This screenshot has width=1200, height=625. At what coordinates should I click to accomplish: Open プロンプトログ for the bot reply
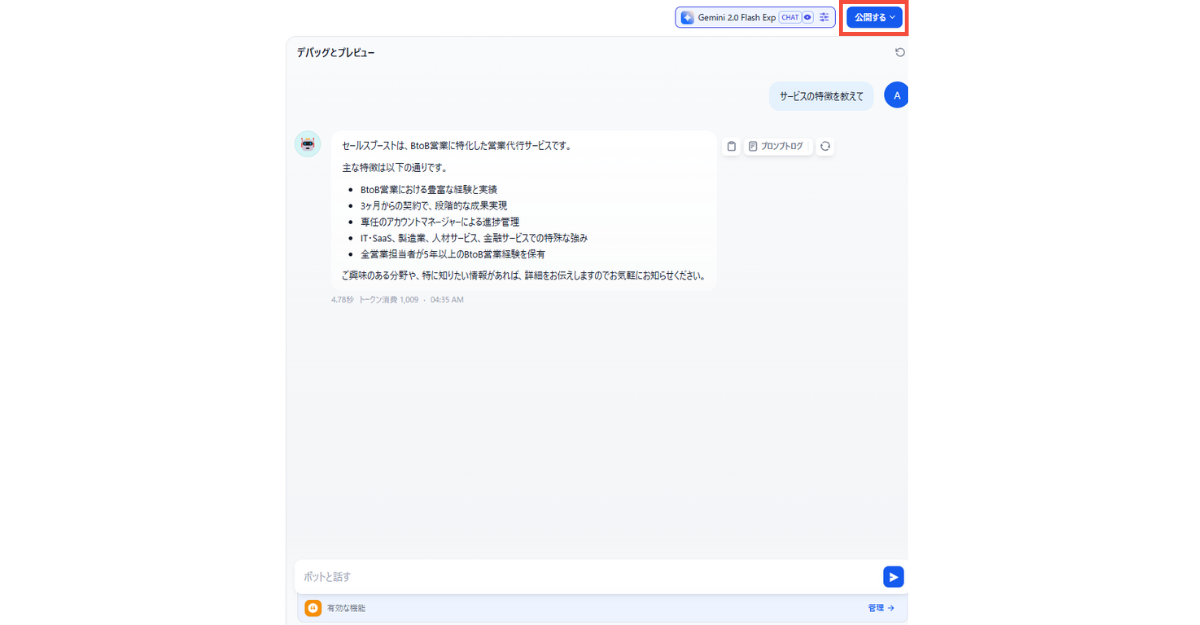pyautogui.click(x=777, y=146)
